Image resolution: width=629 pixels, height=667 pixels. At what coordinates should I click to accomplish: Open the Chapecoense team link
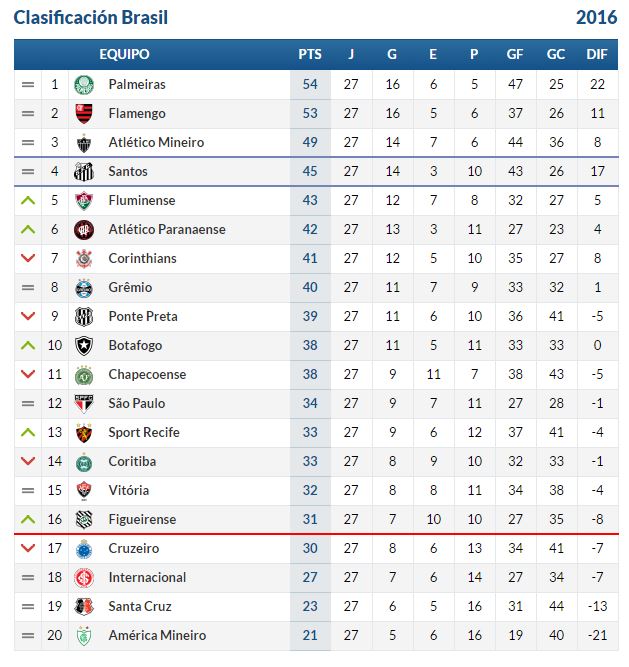[147, 374]
